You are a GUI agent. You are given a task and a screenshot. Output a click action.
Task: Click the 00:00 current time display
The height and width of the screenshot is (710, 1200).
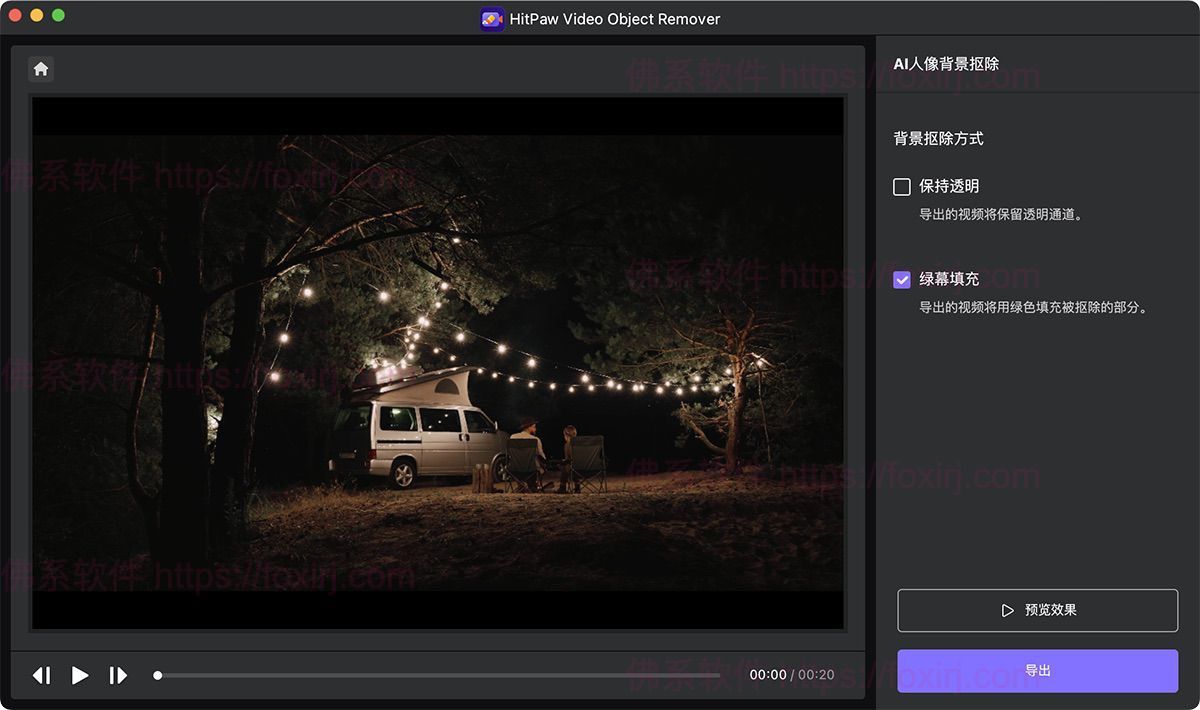pyautogui.click(x=768, y=675)
